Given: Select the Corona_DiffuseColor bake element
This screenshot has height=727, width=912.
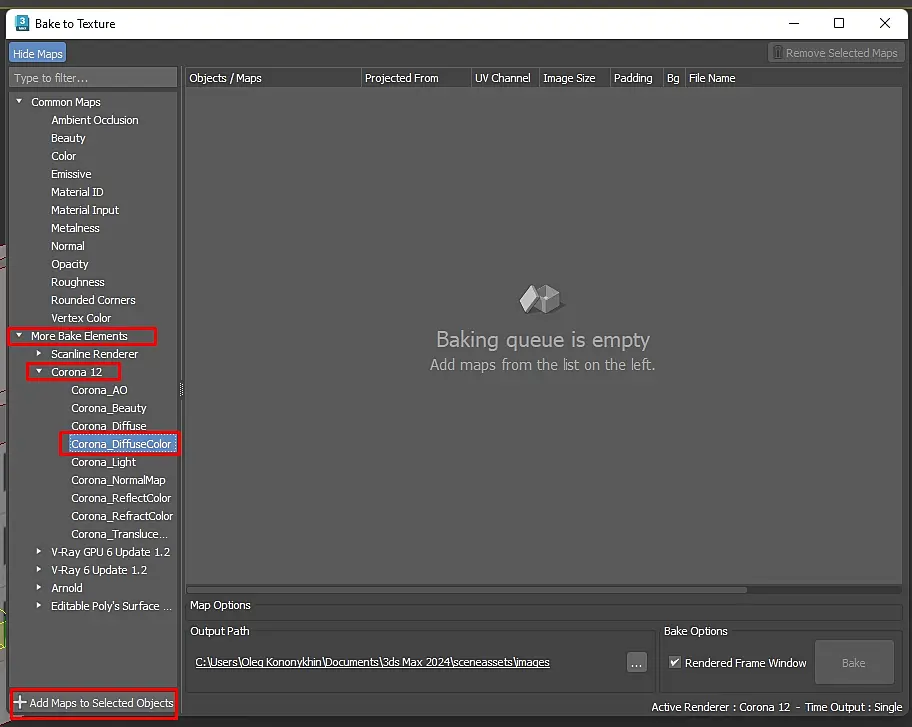Looking at the screenshot, I should (x=121, y=444).
